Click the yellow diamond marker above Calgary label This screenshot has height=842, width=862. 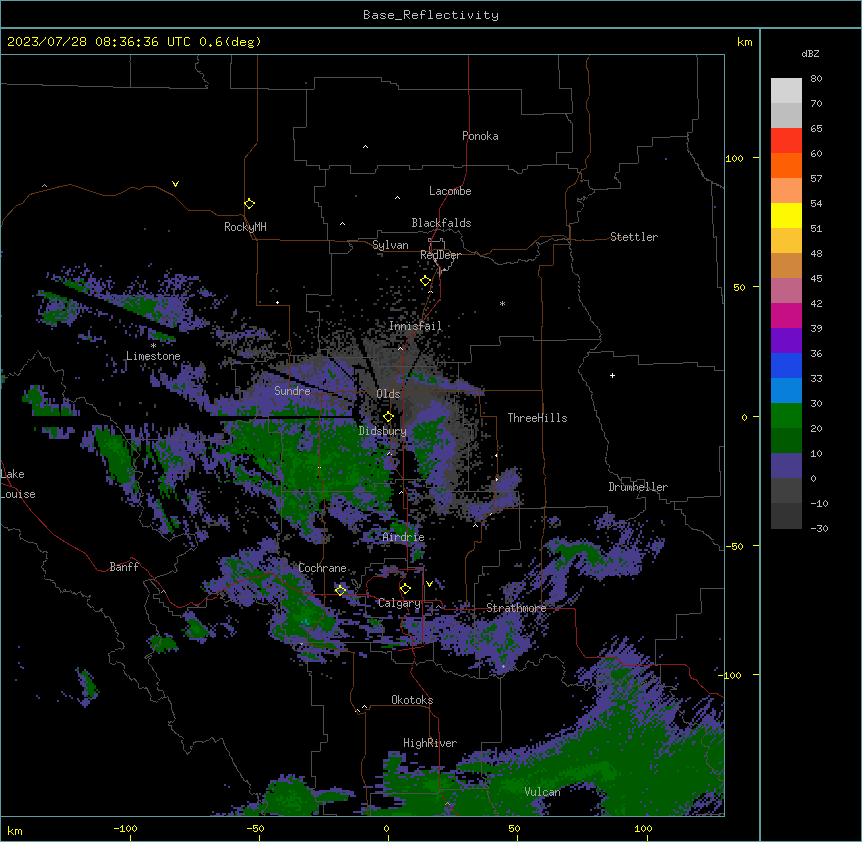[x=405, y=589]
